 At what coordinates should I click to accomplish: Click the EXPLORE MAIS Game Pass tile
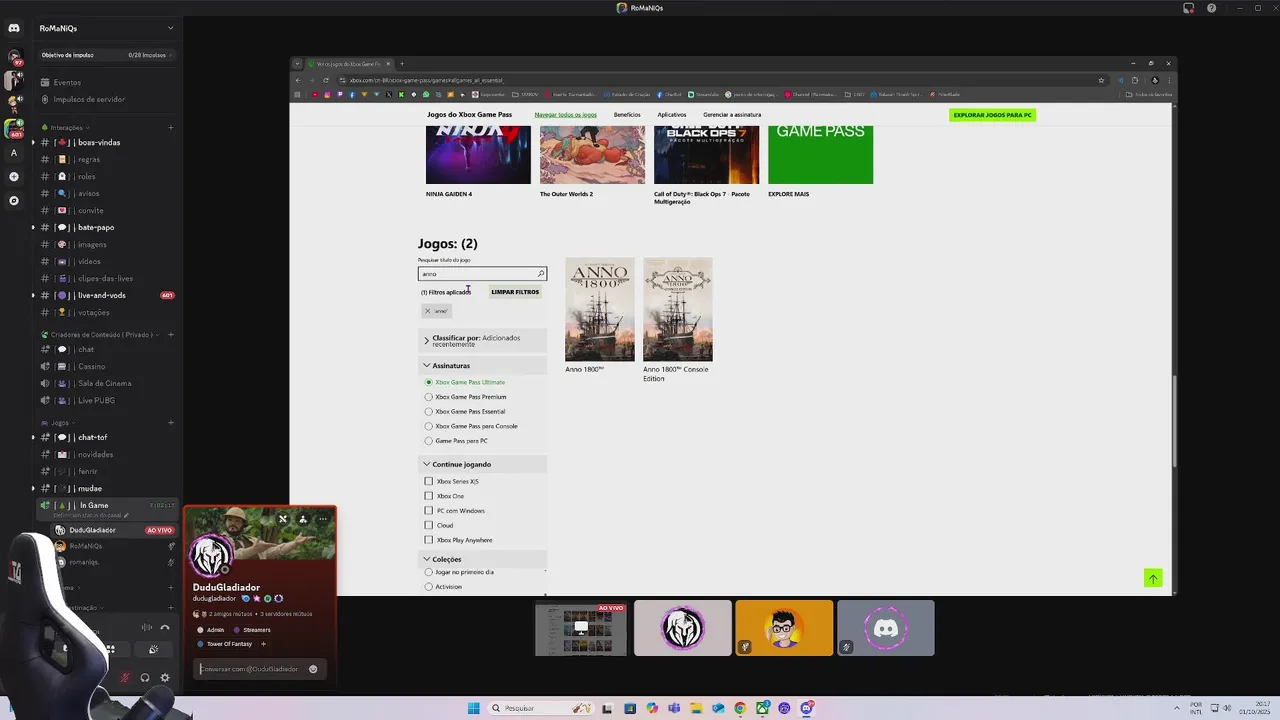coord(820,162)
